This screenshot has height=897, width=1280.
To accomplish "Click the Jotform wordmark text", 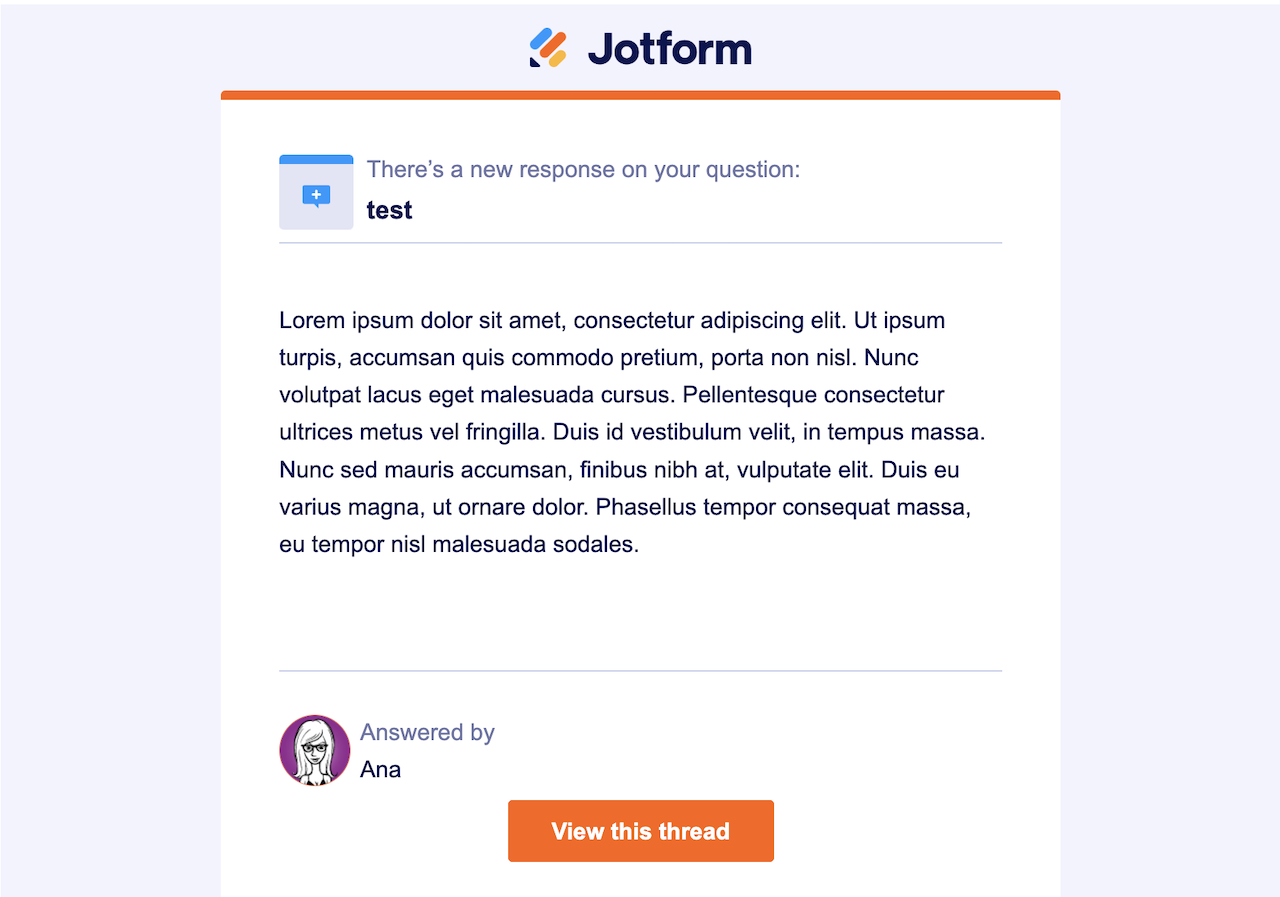I will [669, 48].
